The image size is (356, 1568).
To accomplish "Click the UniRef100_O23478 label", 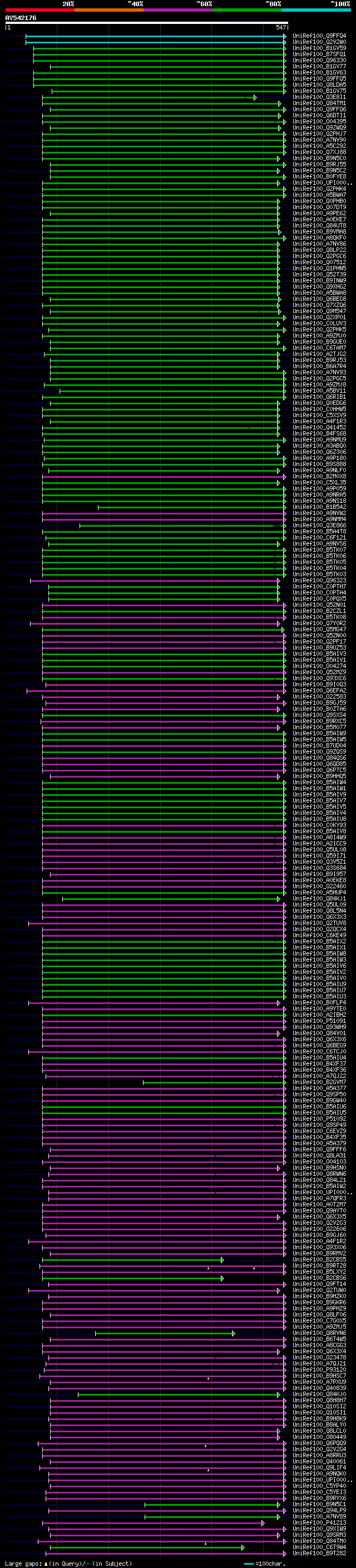I will click(x=319, y=1358).
